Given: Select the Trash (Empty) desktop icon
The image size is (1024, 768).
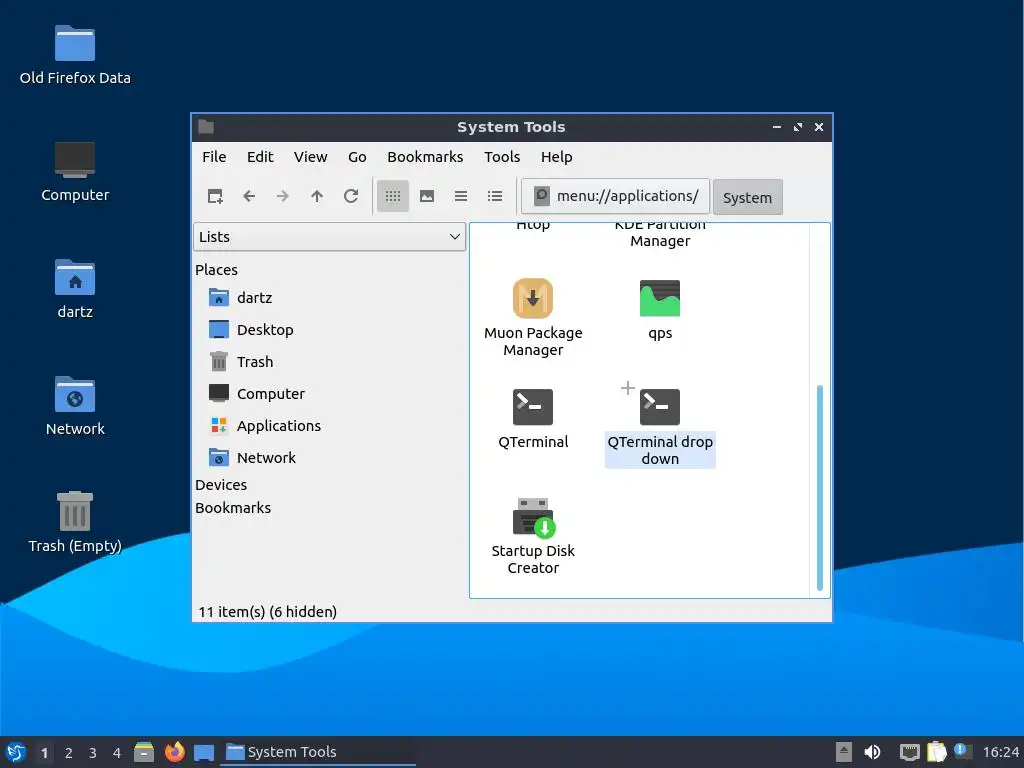Looking at the screenshot, I should pyautogui.click(x=74, y=523).
